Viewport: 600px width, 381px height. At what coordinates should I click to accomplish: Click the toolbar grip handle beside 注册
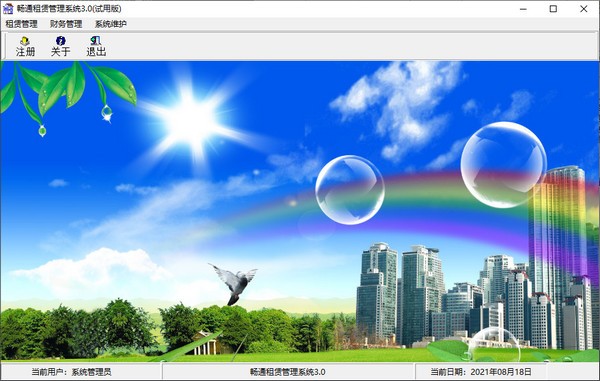5,46
